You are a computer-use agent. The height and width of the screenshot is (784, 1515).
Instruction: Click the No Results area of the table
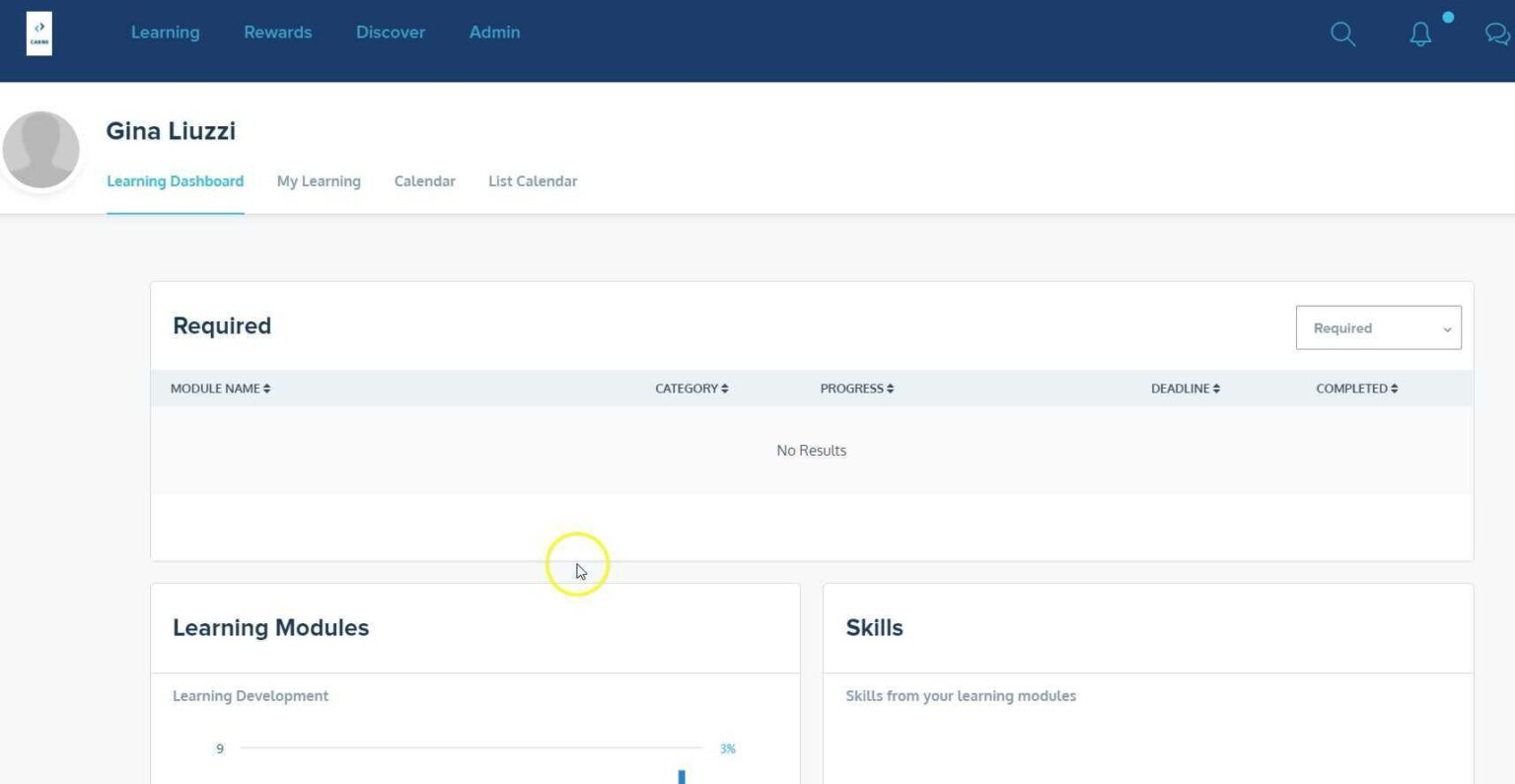click(x=811, y=450)
